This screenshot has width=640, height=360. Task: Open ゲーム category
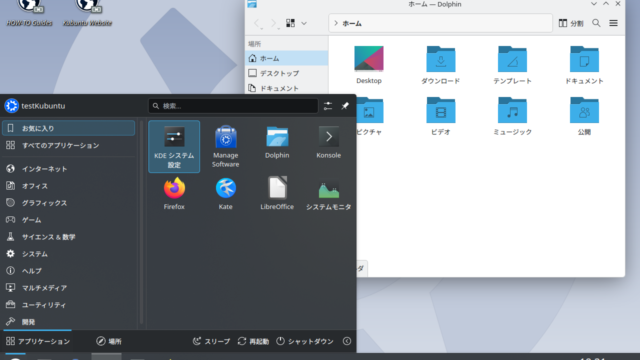69,220
